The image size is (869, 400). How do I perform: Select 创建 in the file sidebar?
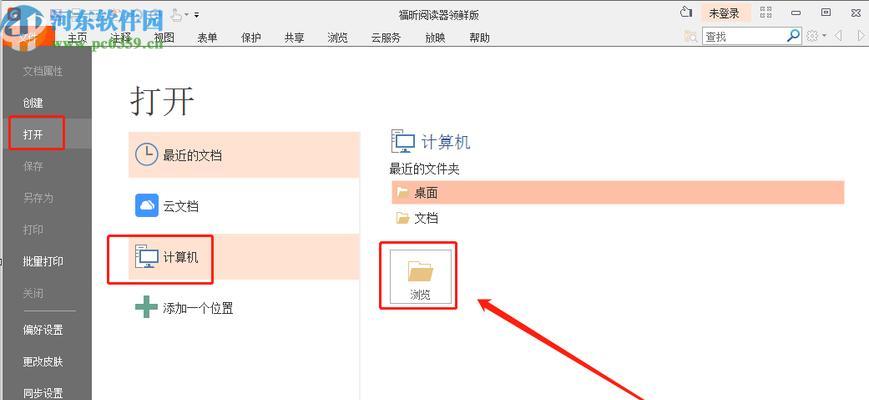(x=33, y=102)
